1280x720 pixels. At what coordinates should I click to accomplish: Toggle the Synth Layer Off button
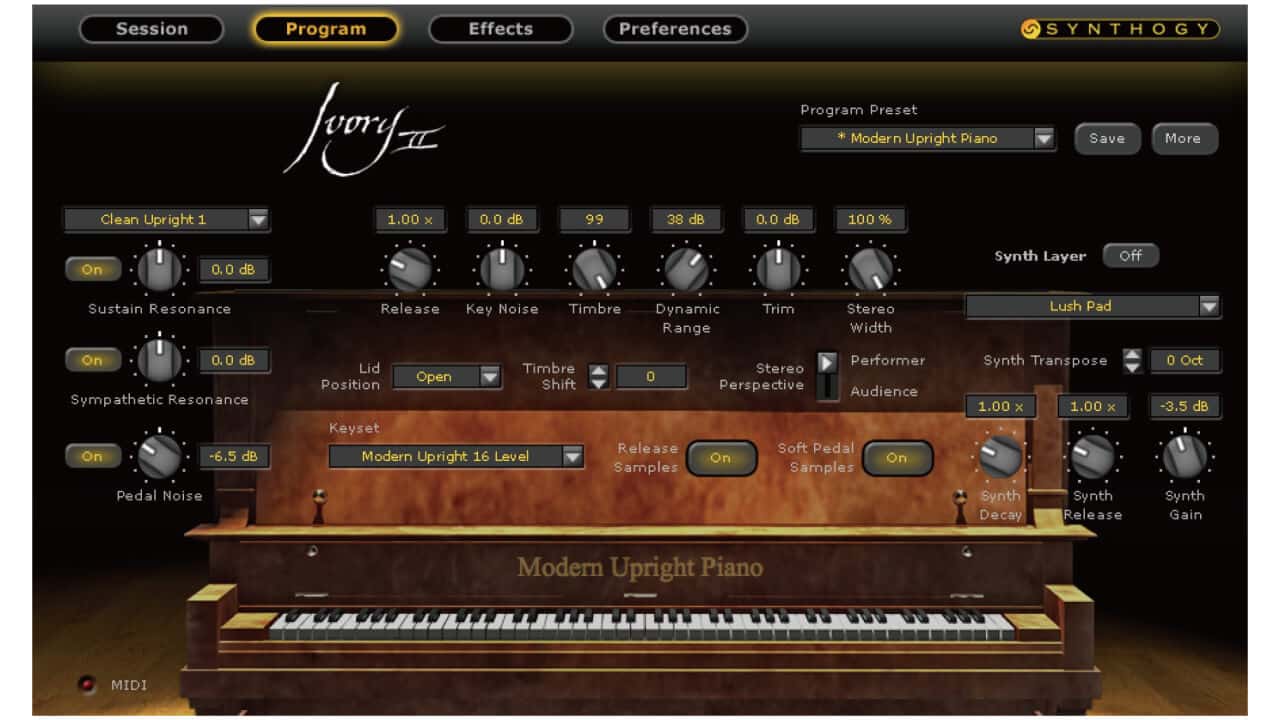click(1131, 256)
